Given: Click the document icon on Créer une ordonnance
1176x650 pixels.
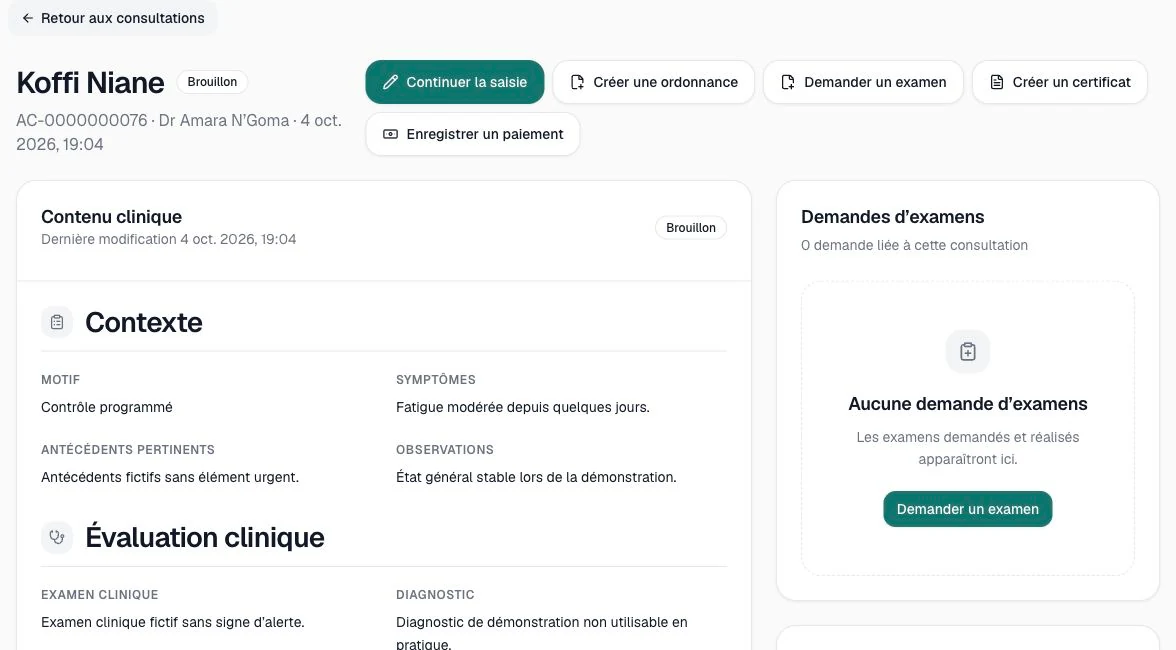Looking at the screenshot, I should 577,82.
